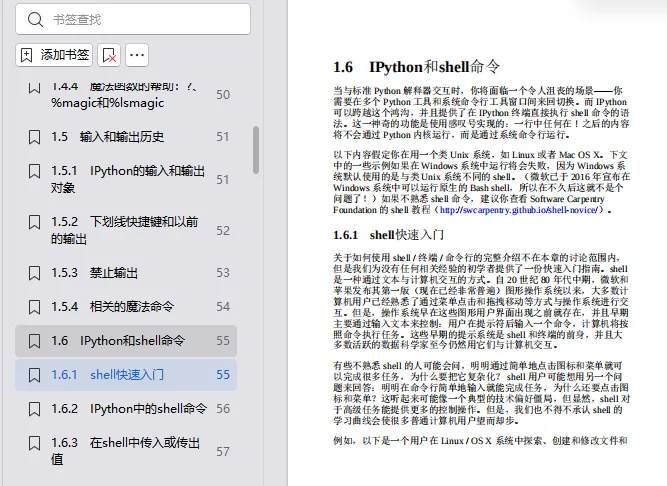The width and height of the screenshot is (667, 486).
Task: Click page number 53 in bookmark list
Action: (x=223, y=273)
